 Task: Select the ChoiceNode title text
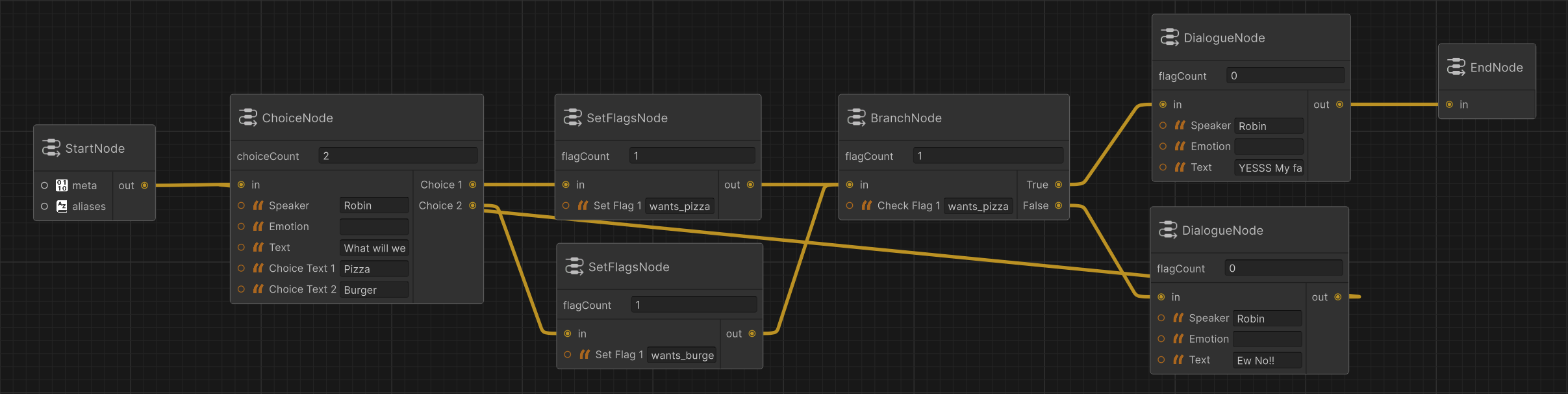(297, 118)
